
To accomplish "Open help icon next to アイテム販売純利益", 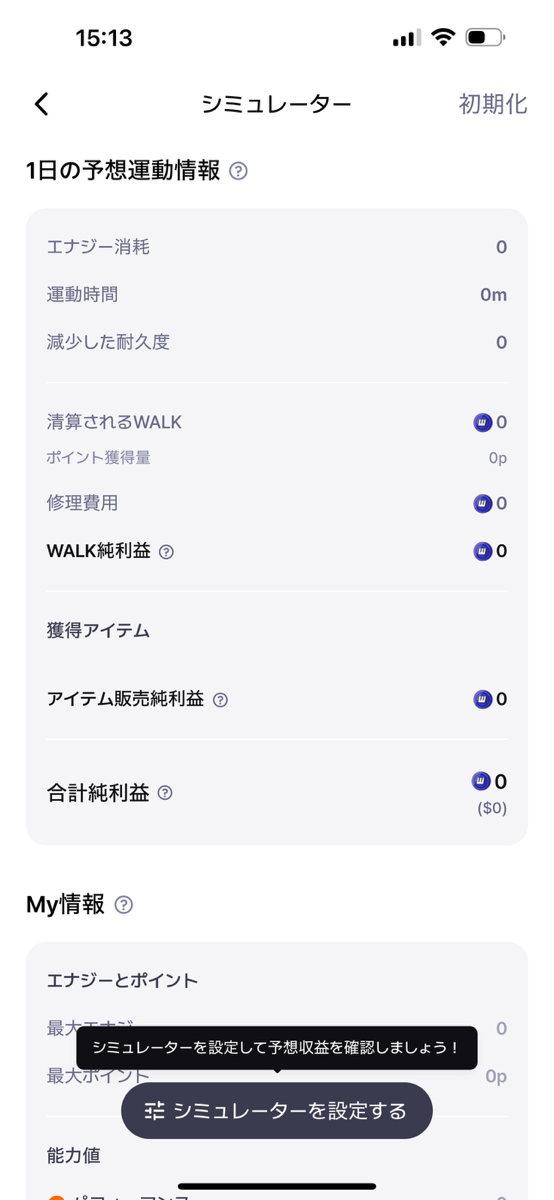I will [x=220, y=700].
